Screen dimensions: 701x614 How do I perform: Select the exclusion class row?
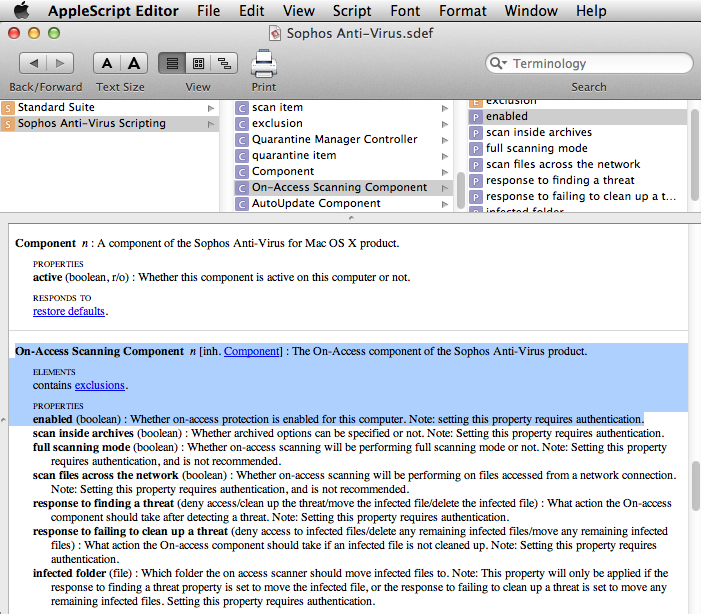343,123
